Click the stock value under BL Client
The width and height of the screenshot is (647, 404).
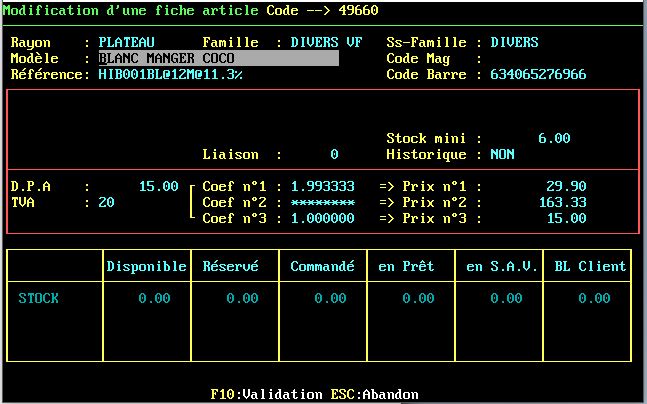pyautogui.click(x=594, y=299)
